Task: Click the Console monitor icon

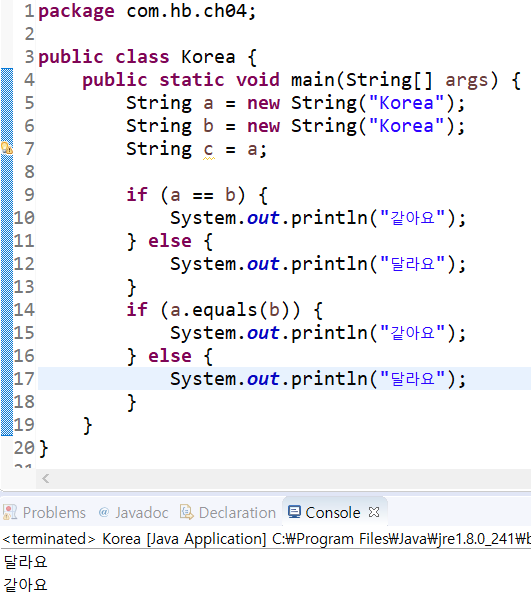Action: [294, 512]
